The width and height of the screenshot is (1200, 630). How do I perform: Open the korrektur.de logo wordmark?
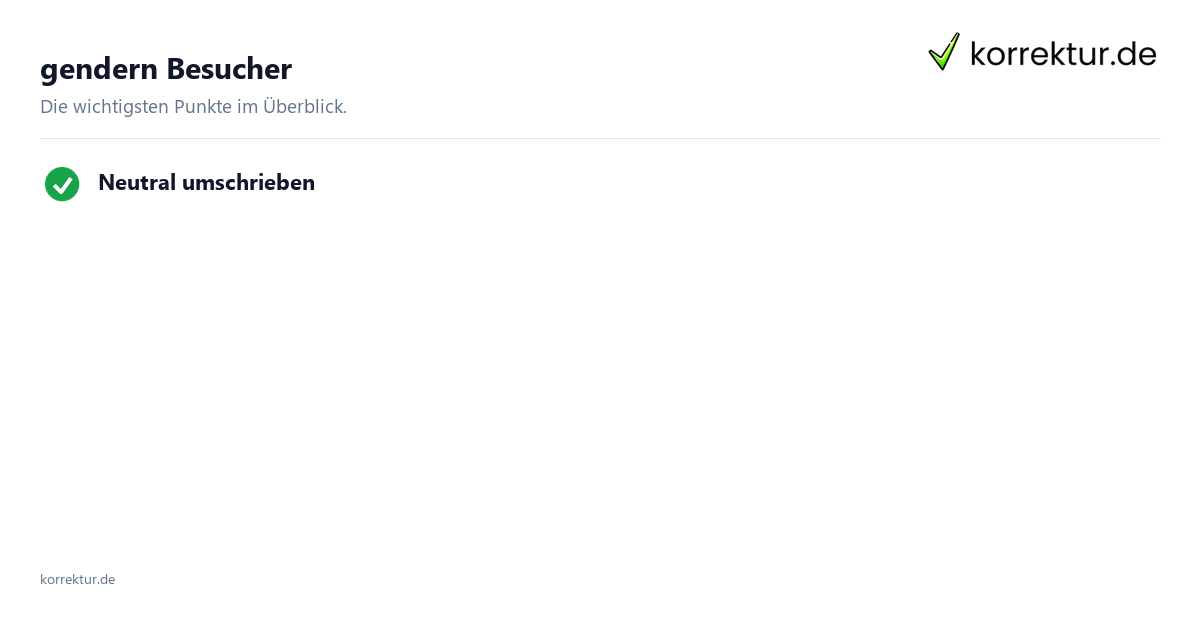(1063, 53)
